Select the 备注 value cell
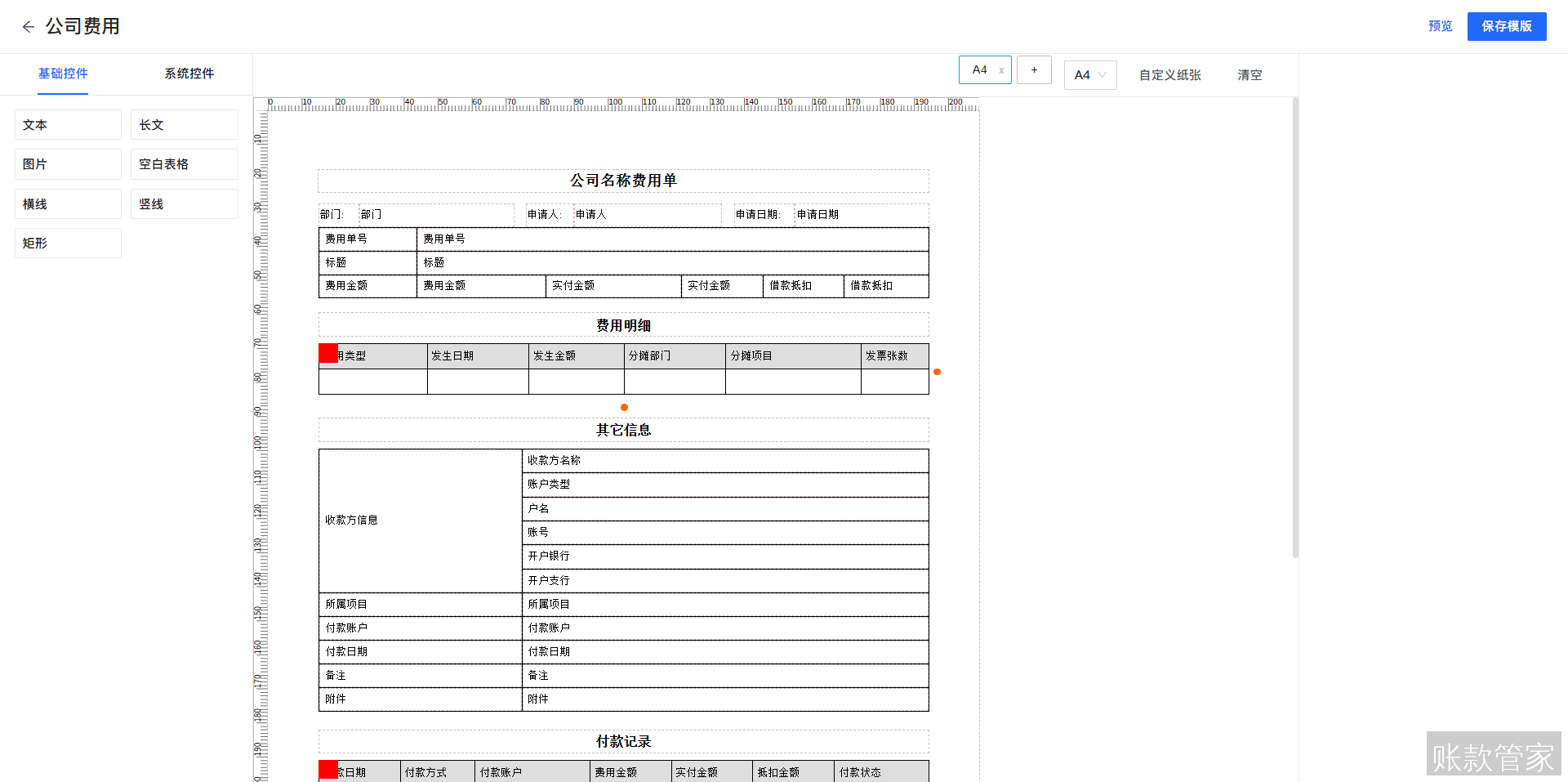This screenshot has height=782, width=1568. [725, 676]
